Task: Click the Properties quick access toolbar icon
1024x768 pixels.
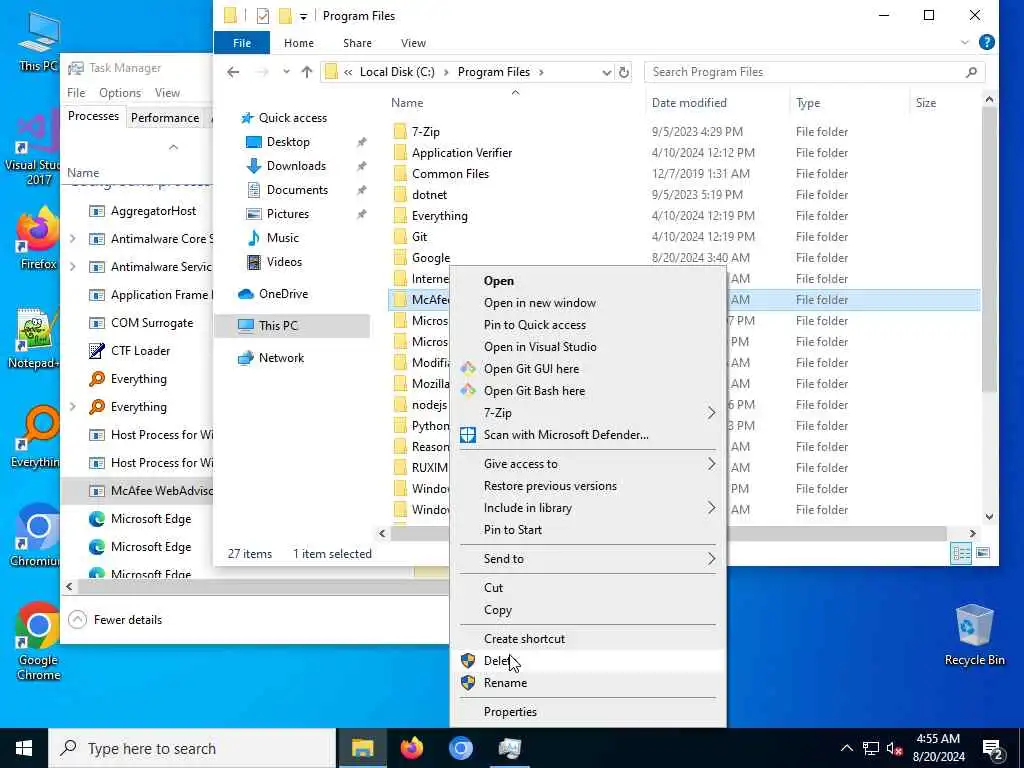Action: [x=263, y=16]
